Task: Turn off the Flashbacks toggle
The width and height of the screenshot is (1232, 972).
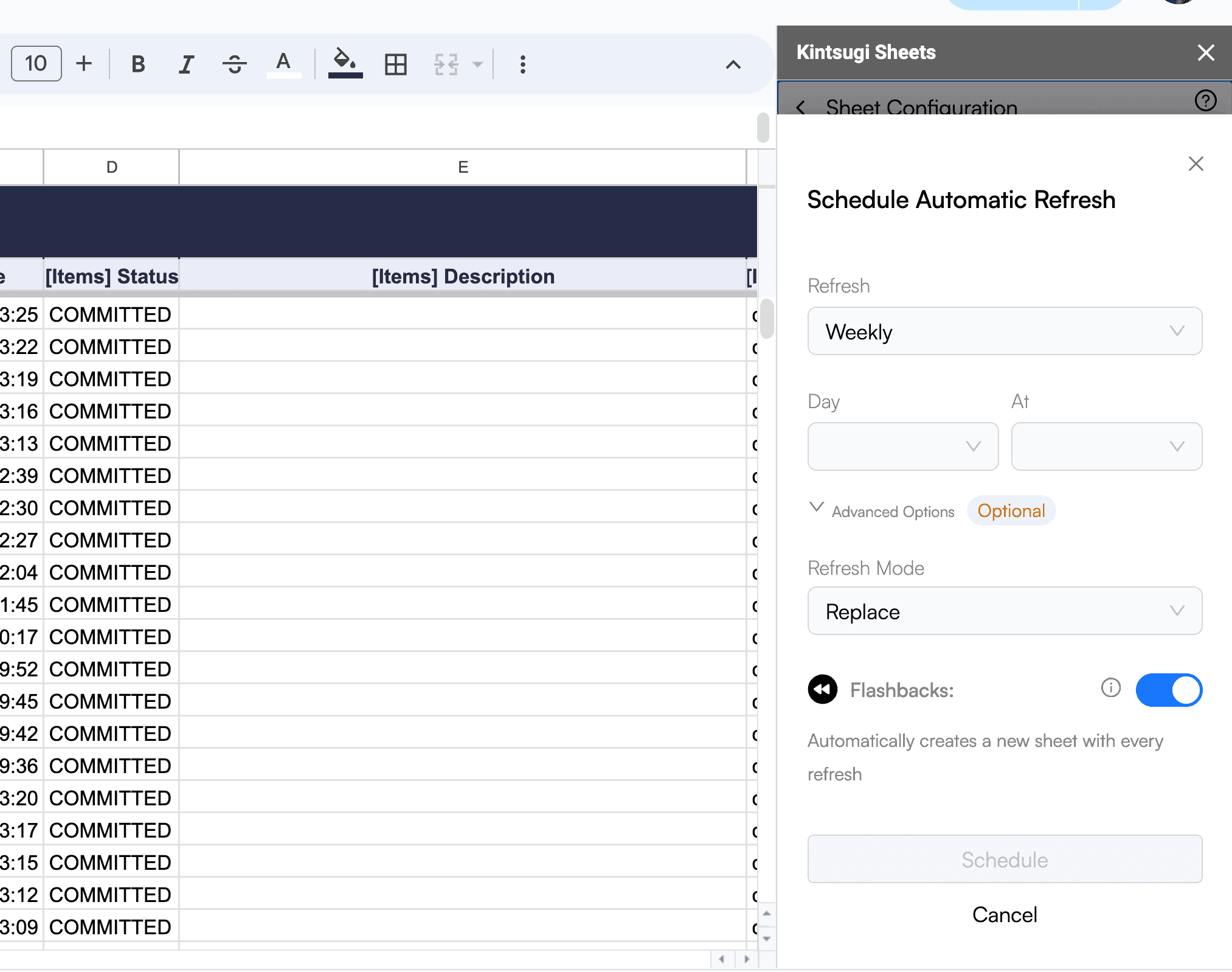Action: click(1168, 690)
